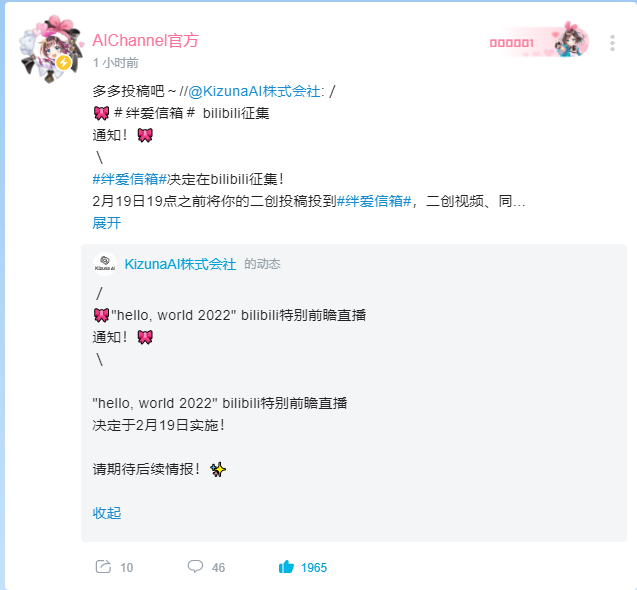Image resolution: width=637 pixels, height=590 pixels.
Task: Open the inline #绊爱信箱# hashtag after 投到
Action: coord(374,201)
